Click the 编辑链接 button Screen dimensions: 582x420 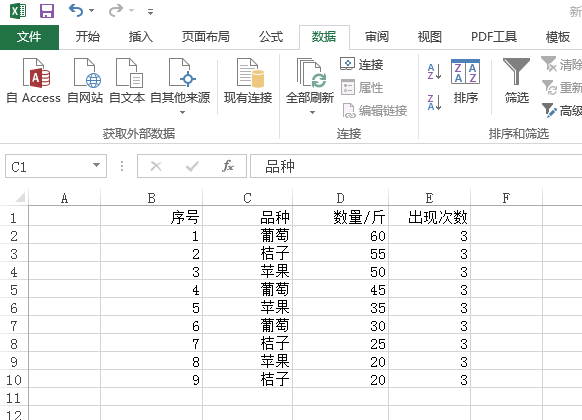(x=375, y=111)
